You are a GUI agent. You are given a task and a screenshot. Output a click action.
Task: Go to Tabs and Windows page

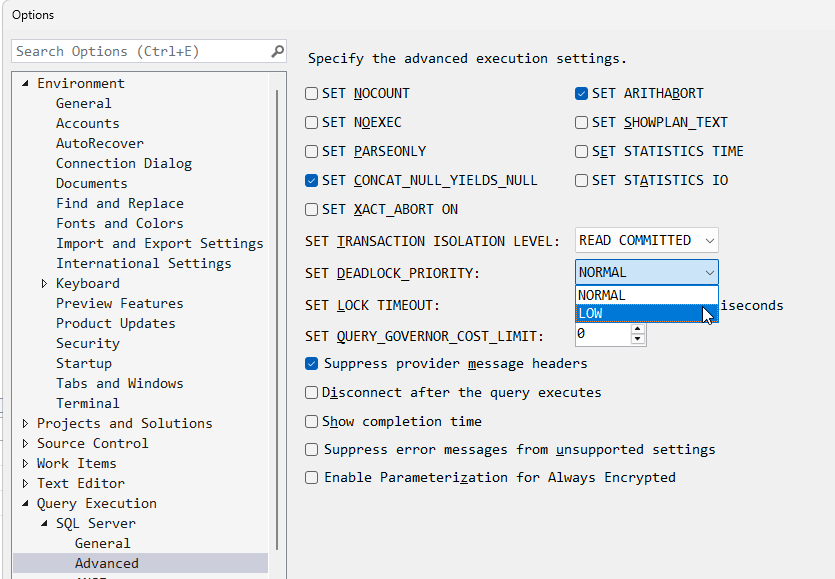tap(119, 384)
